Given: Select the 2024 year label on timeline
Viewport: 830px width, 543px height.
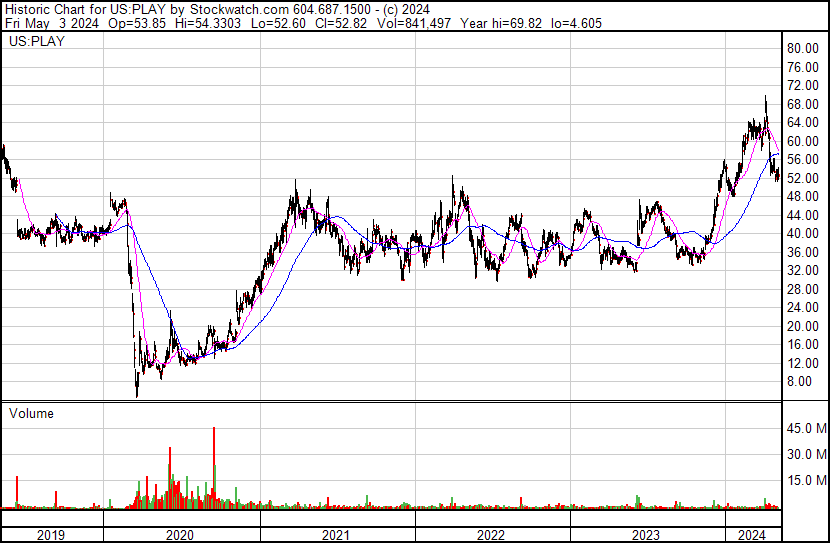Looking at the screenshot, I should (752, 535).
